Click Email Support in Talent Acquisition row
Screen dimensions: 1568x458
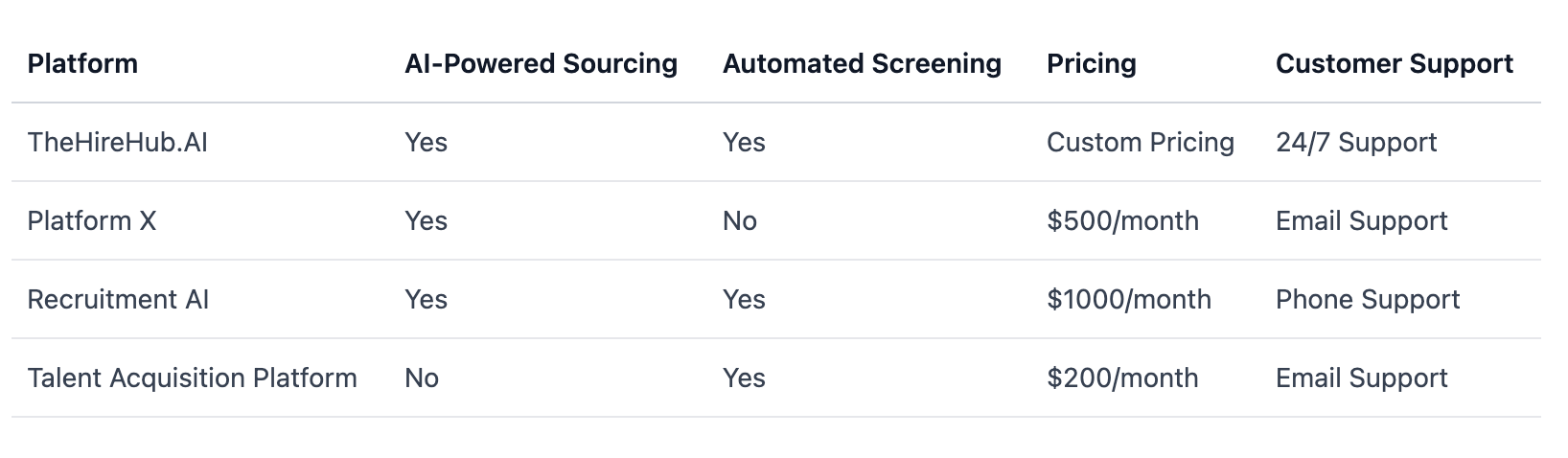(x=1361, y=378)
